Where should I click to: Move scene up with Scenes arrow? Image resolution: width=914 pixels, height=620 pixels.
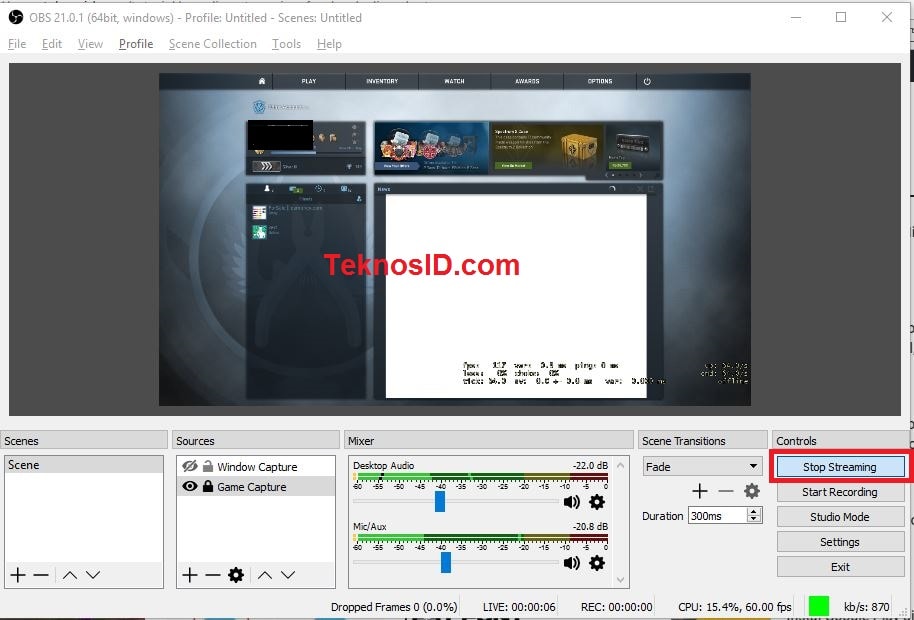coord(70,575)
